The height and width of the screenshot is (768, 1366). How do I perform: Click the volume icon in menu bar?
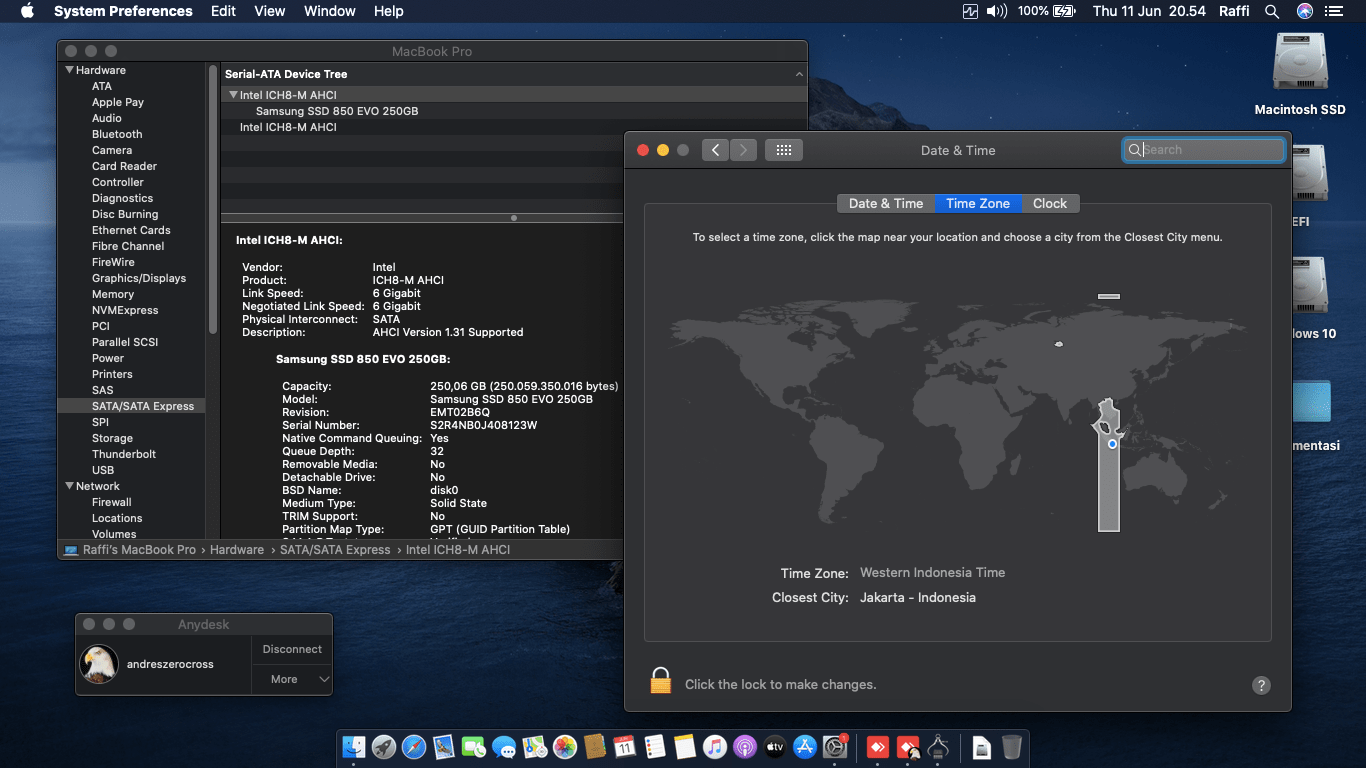coord(997,11)
